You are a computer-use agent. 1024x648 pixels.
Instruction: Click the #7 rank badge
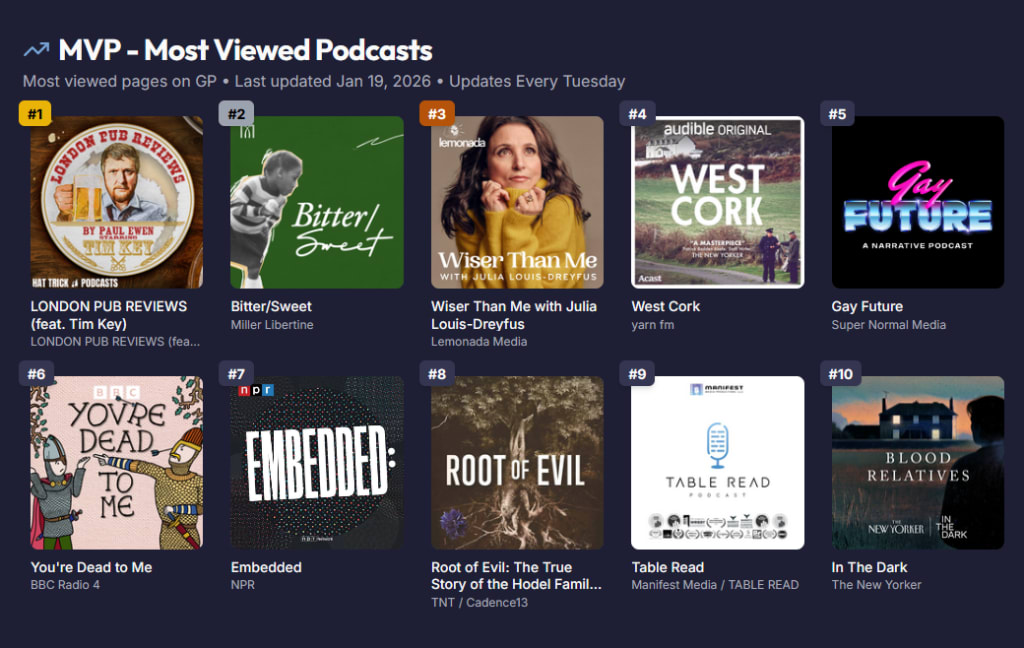[236, 374]
